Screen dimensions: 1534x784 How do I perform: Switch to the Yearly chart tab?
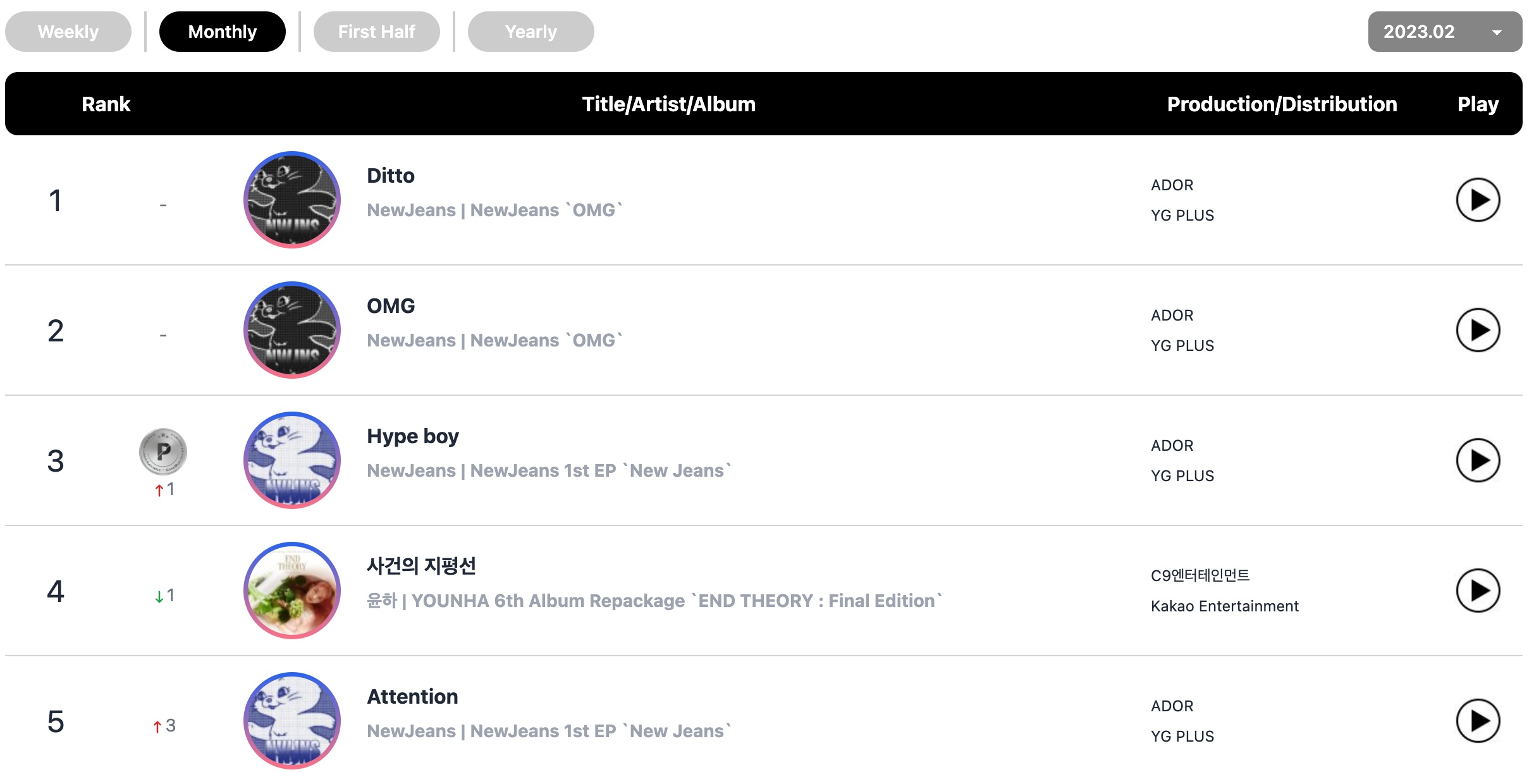point(531,32)
